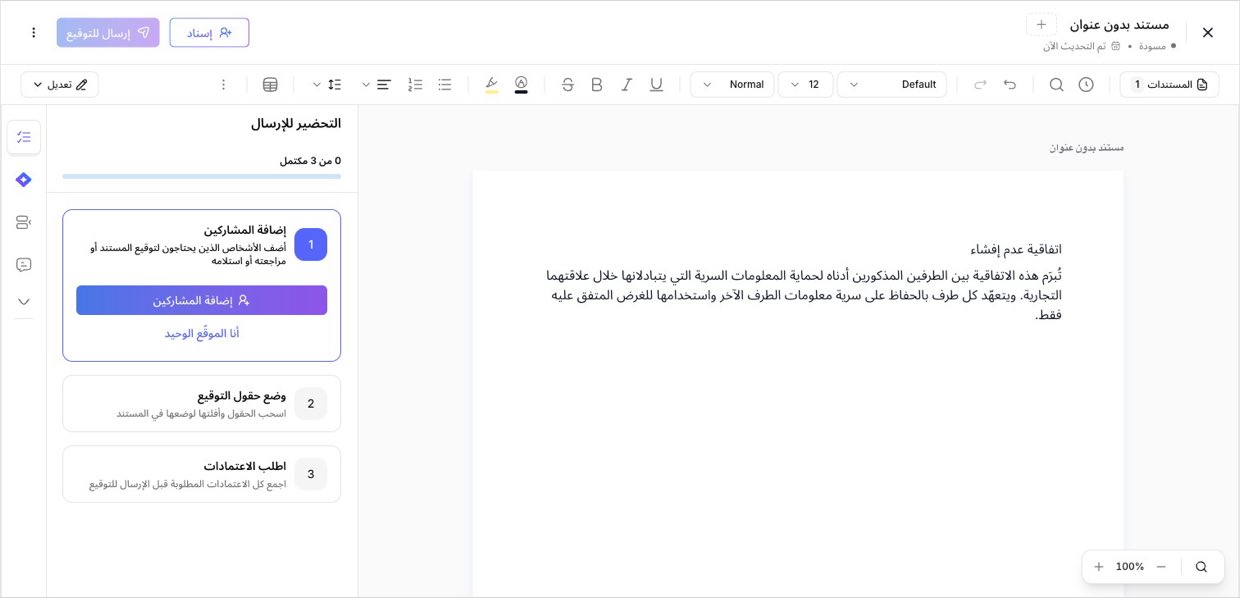The width and height of the screenshot is (1240, 598).
Task: Open the toolbar more options menu
Action: click(x=223, y=85)
